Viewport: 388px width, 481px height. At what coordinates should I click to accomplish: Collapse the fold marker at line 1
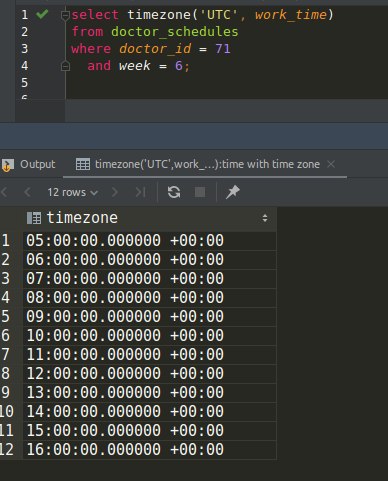coord(65,15)
